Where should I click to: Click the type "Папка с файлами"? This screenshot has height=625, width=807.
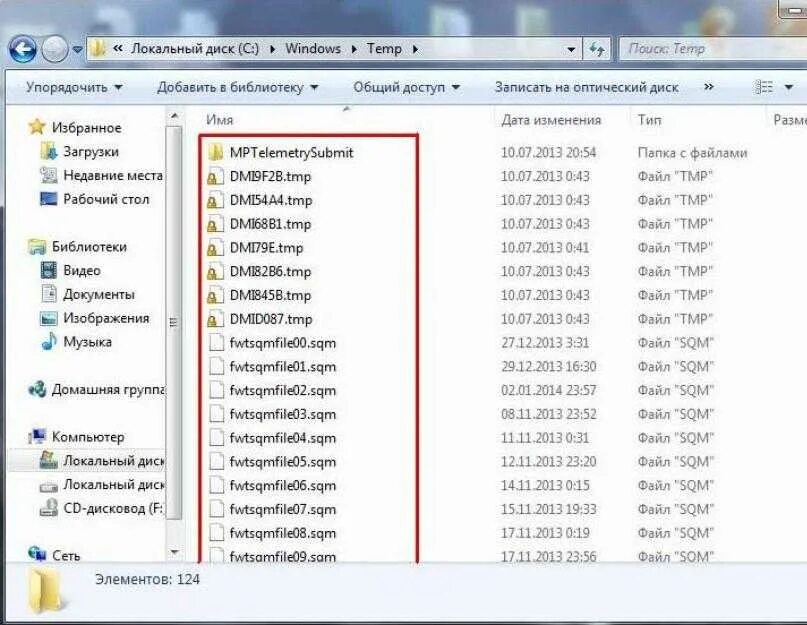692,152
